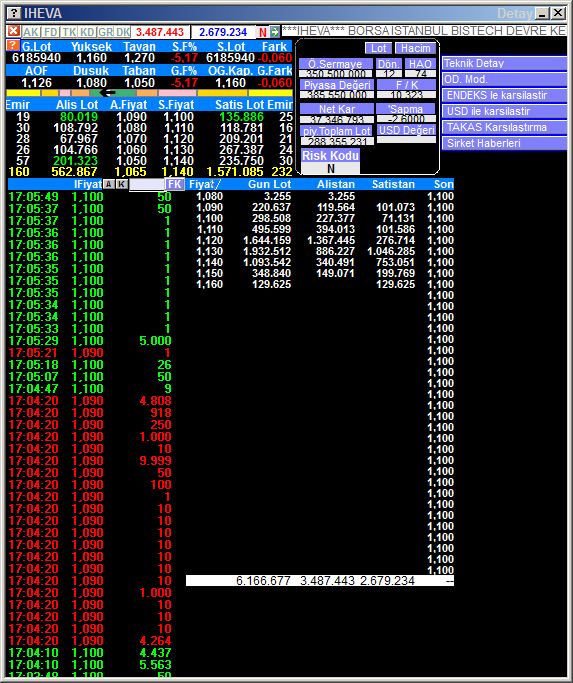Click the question mark icon in title bar
Viewport: 573px width, 683px height.
(14, 13)
